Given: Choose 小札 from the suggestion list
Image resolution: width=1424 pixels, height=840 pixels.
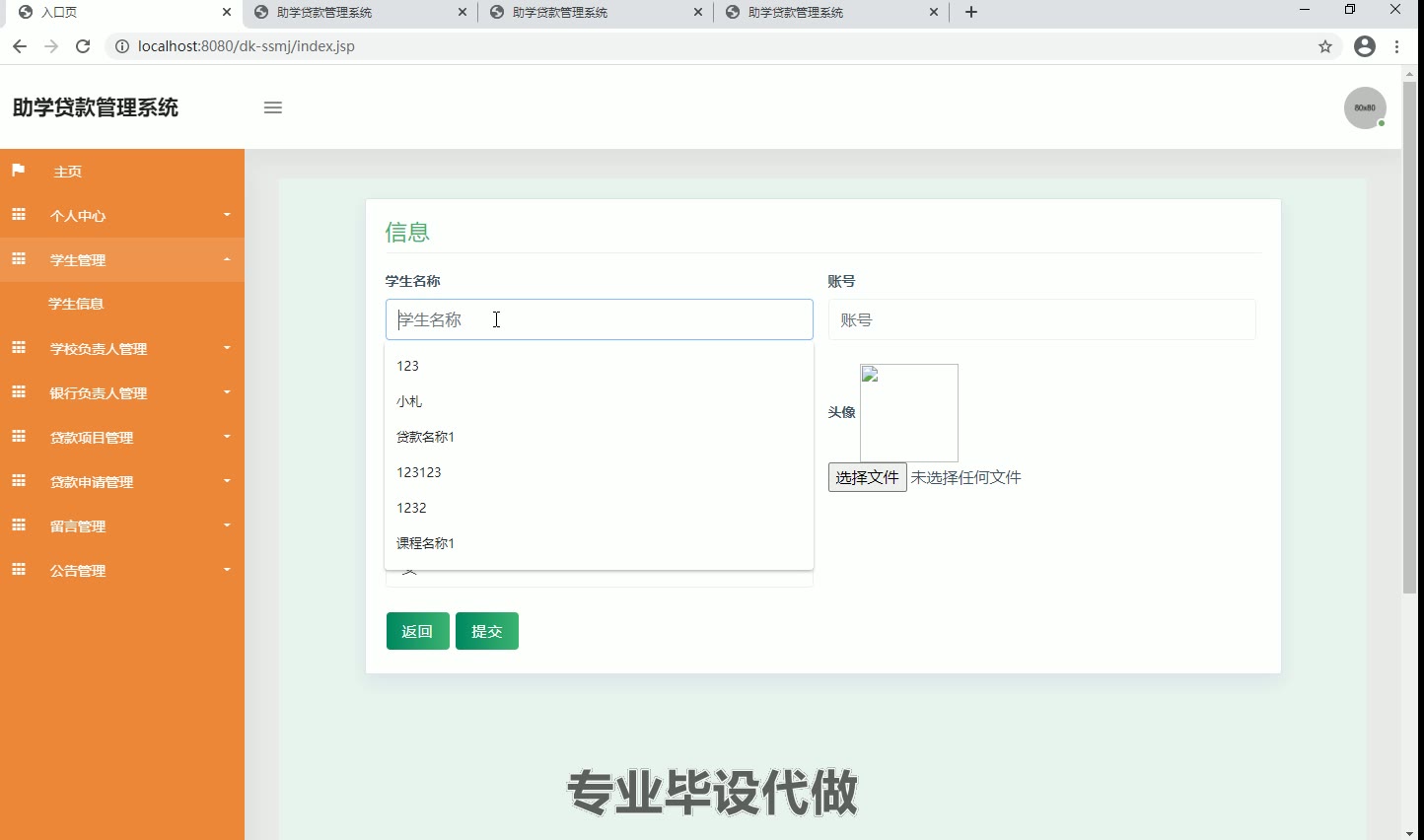Looking at the screenshot, I should click(599, 401).
